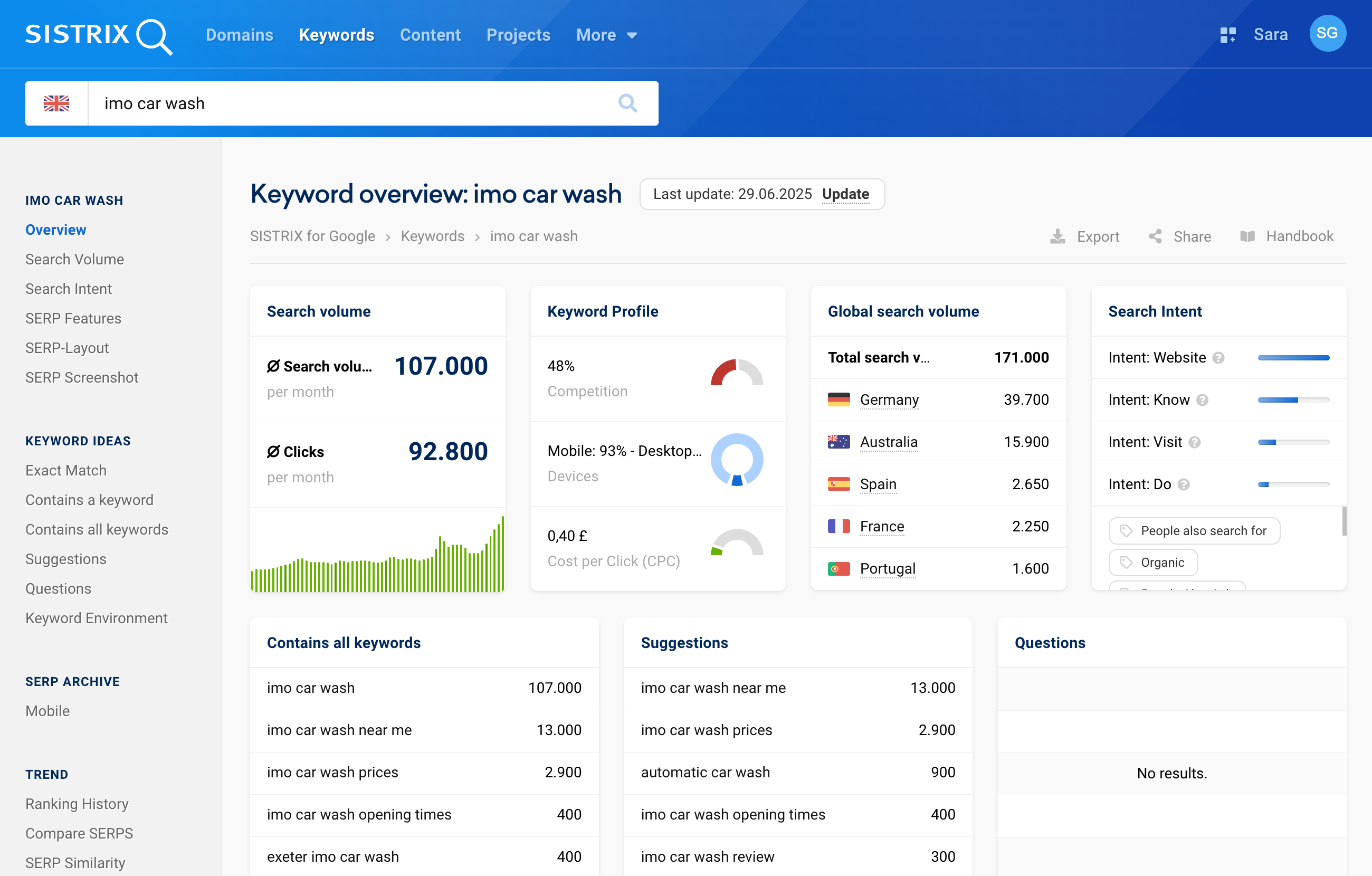This screenshot has width=1372, height=876.
Task: Toggle the People also search for chip
Action: coord(1194,531)
